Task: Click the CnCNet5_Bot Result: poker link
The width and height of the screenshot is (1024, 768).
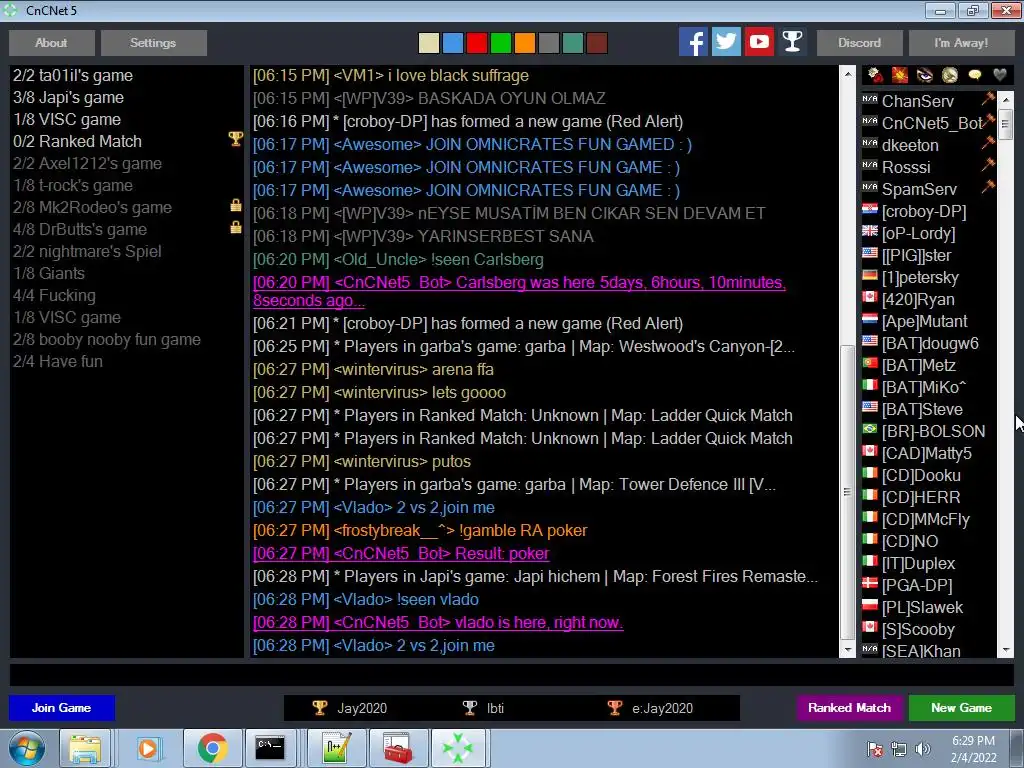Action: 401,554
